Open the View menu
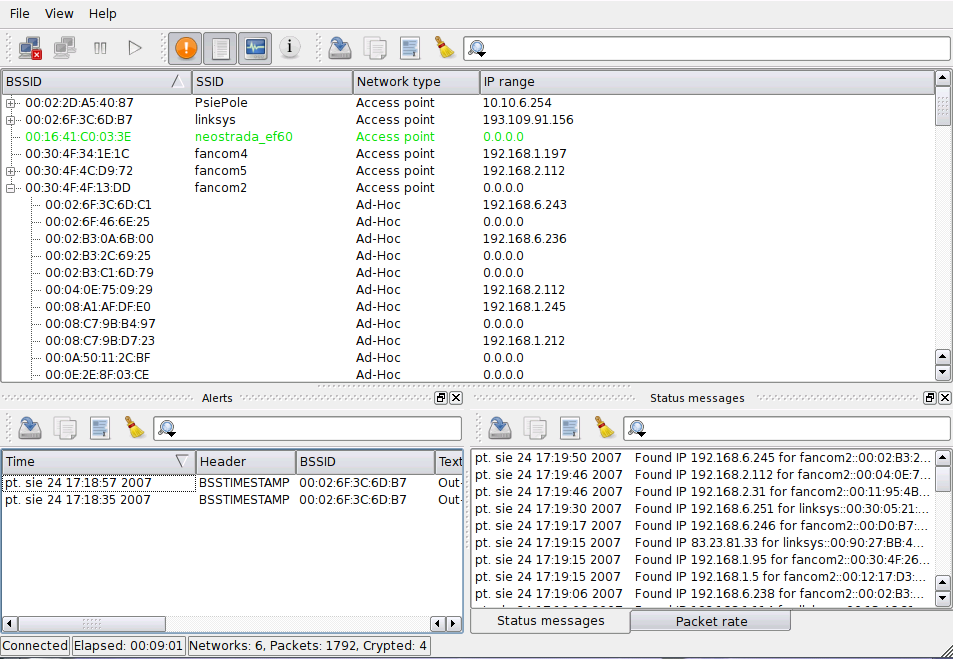 59,13
